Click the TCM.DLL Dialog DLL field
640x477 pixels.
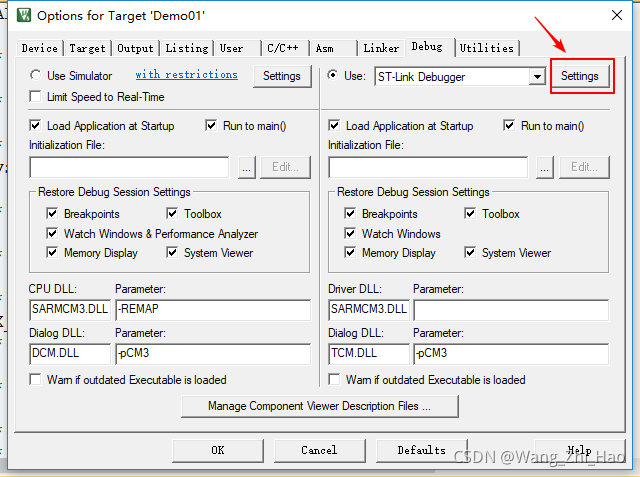pyautogui.click(x=369, y=354)
